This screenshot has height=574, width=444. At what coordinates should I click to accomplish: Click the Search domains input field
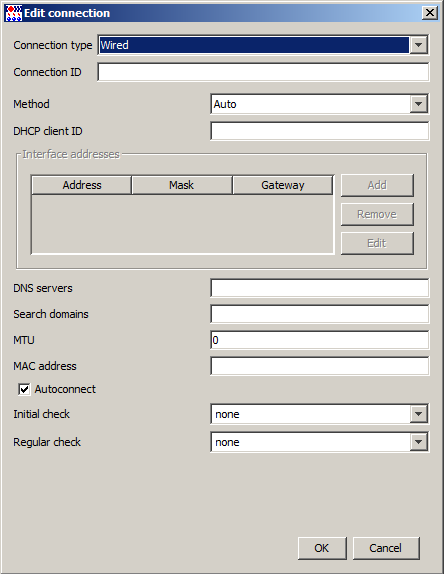coord(319,314)
